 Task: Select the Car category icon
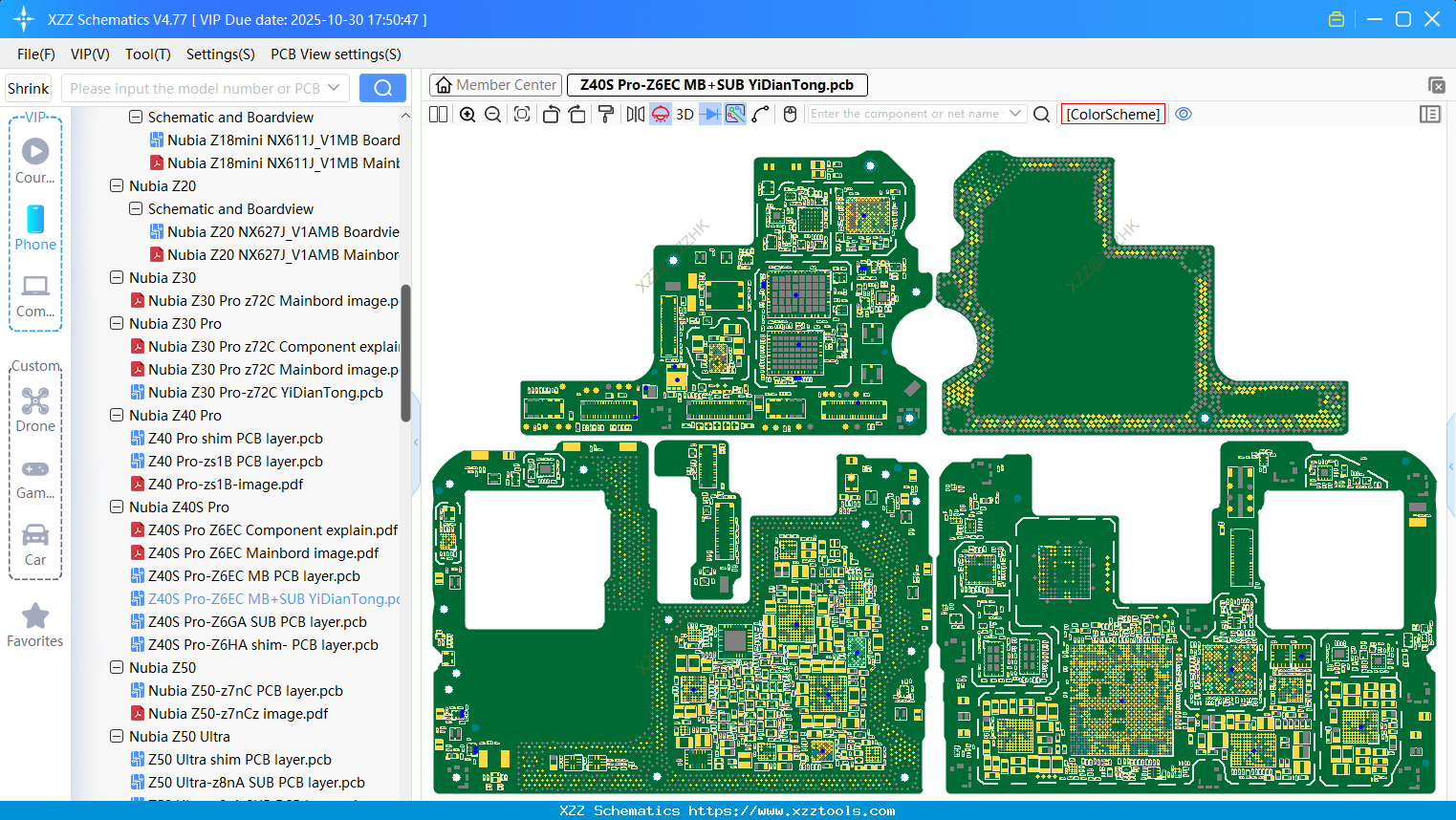click(x=35, y=545)
